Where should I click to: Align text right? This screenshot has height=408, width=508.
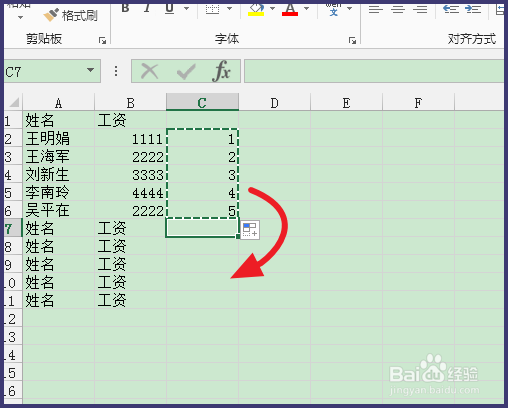(x=420, y=9)
